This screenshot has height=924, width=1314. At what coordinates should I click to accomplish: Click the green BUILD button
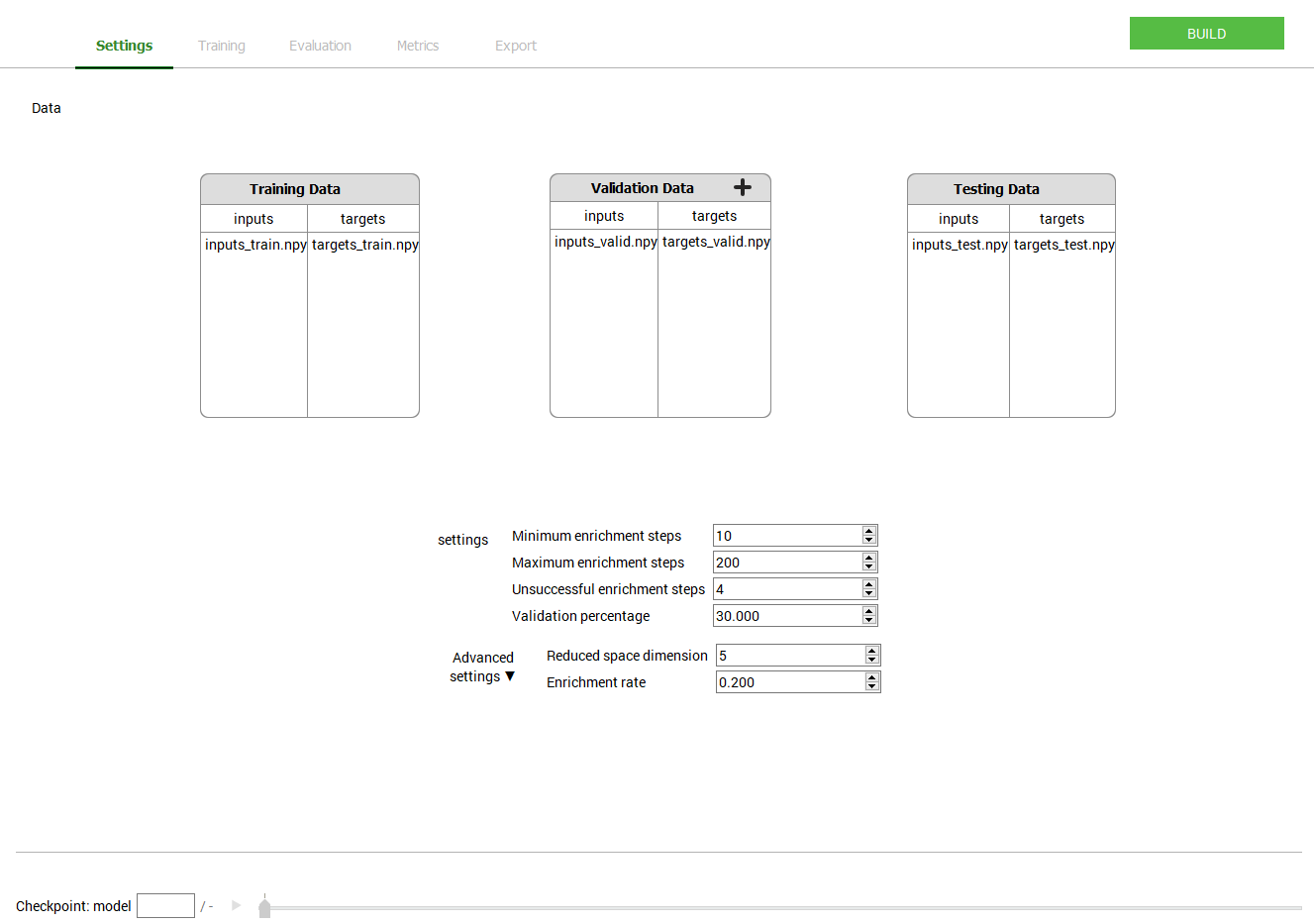tap(1206, 34)
